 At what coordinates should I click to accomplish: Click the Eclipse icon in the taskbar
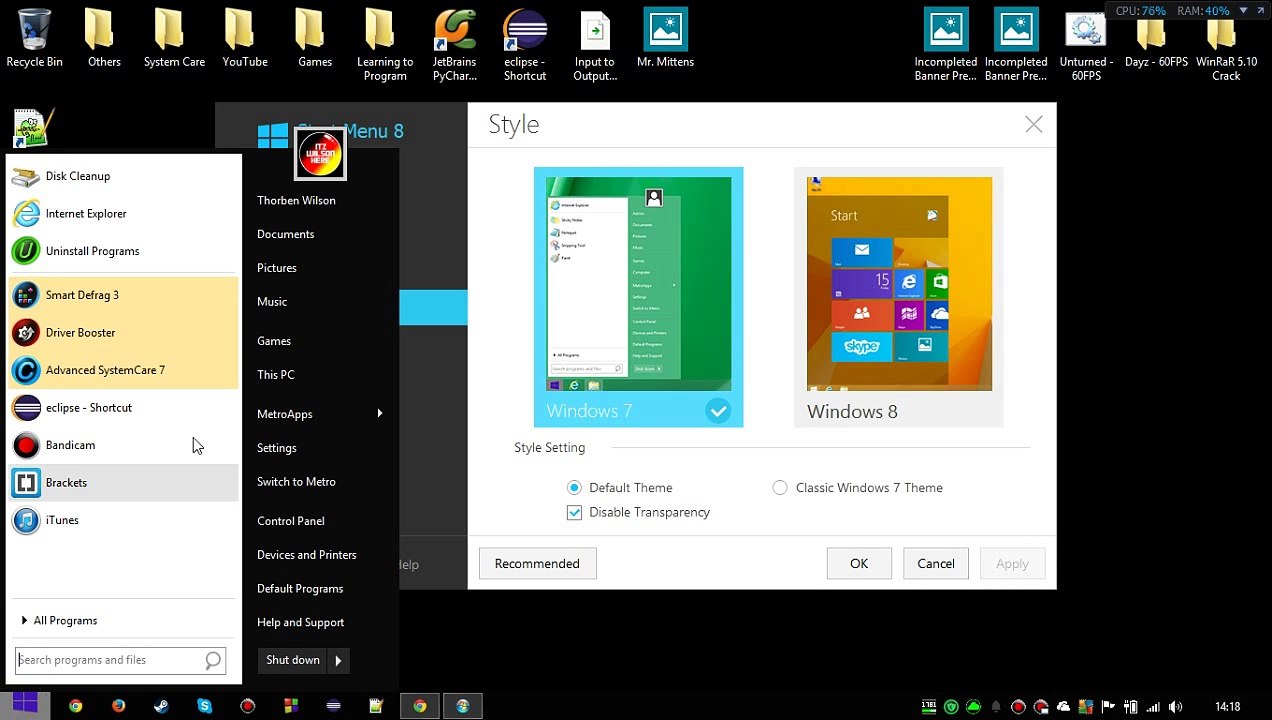click(333, 706)
